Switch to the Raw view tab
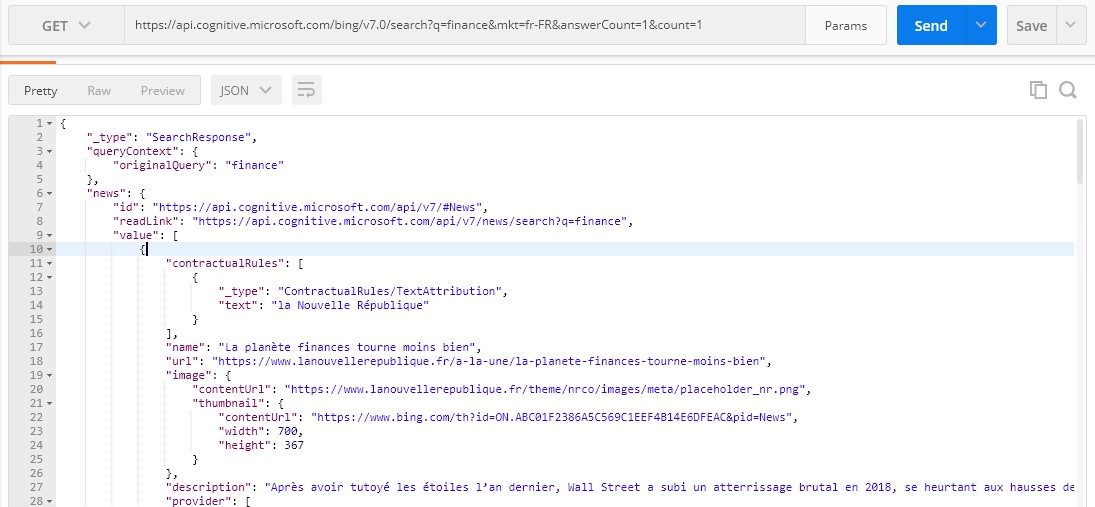The width and height of the screenshot is (1095, 507). click(x=99, y=90)
